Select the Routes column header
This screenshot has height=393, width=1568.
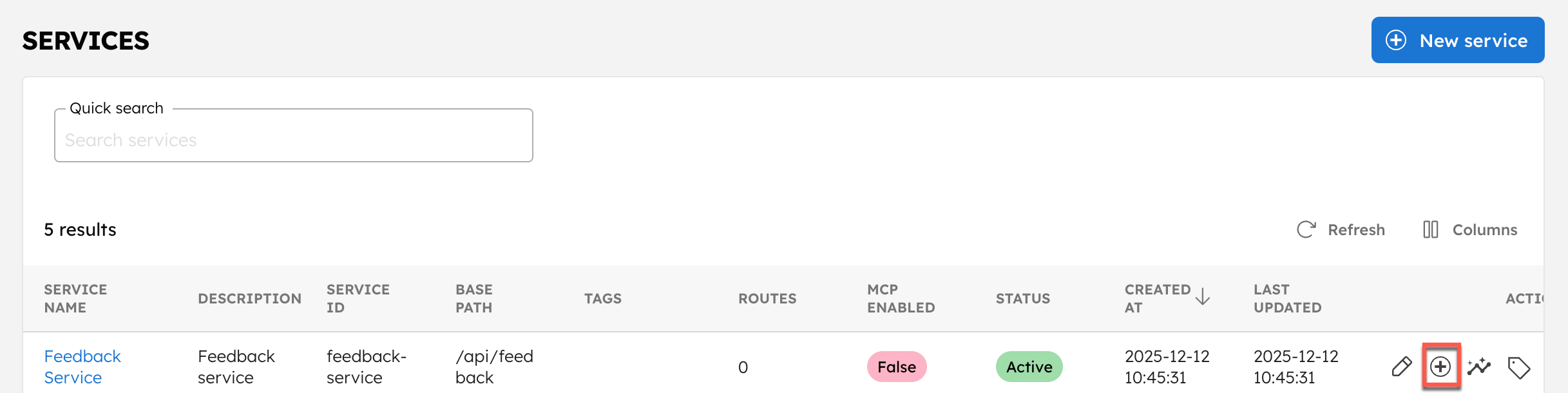767,298
